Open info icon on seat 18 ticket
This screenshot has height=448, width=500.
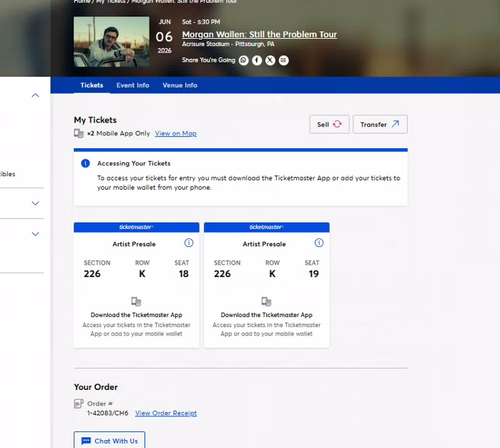pyautogui.click(x=189, y=243)
